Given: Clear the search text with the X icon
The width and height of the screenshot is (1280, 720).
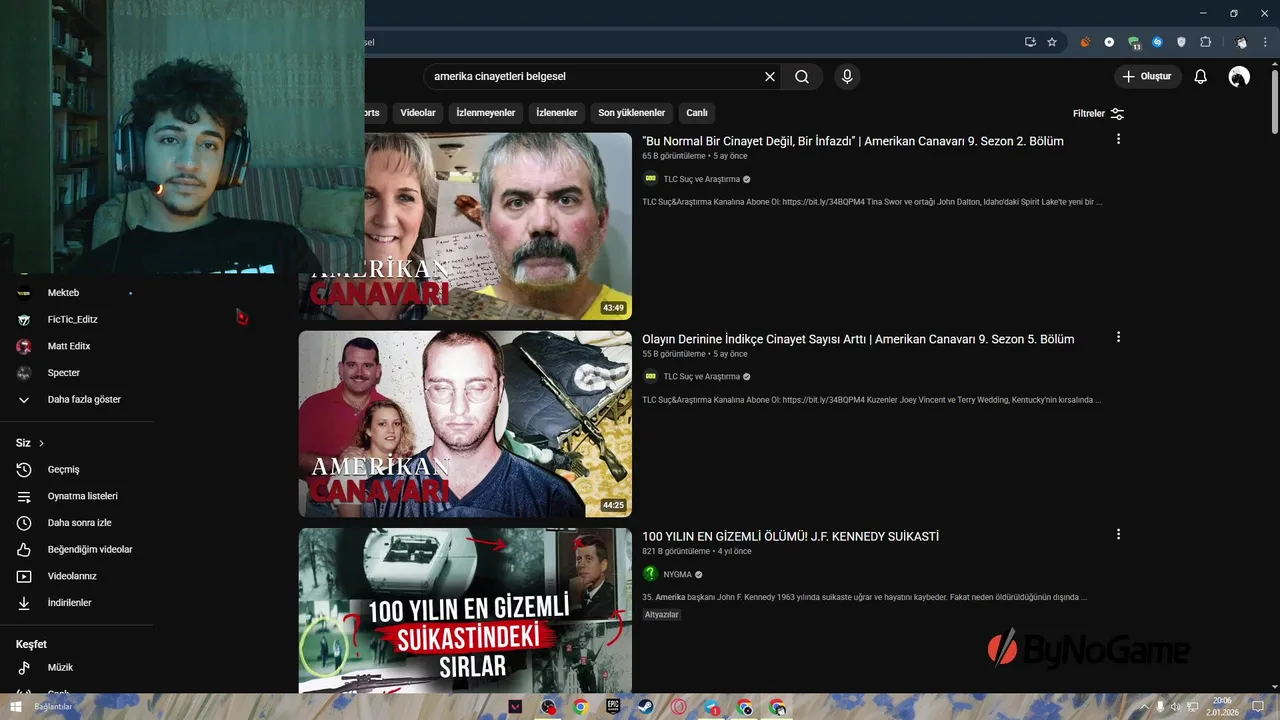Looking at the screenshot, I should pyautogui.click(x=770, y=77).
